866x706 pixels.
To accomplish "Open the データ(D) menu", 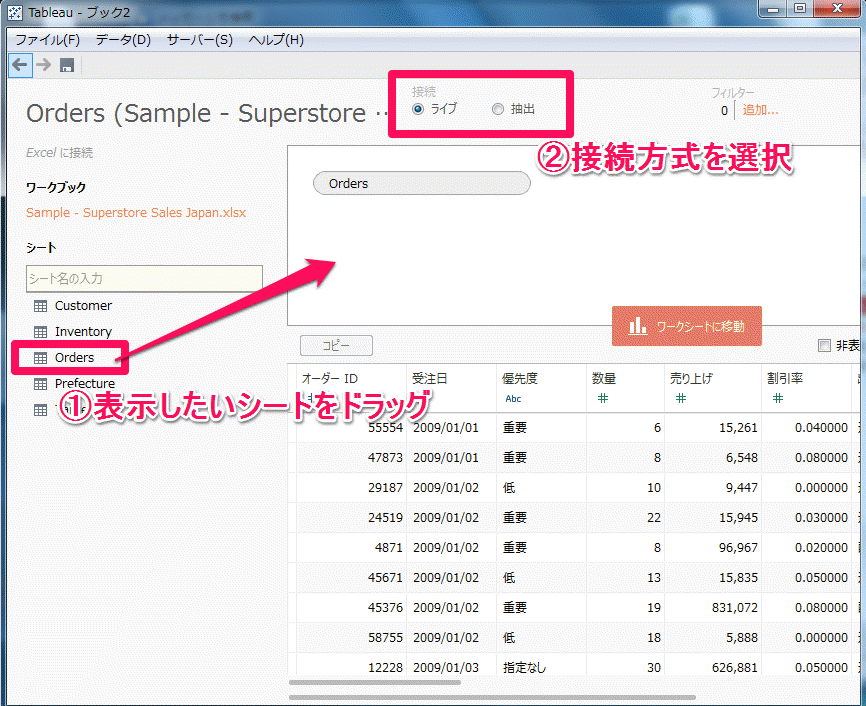I will [123, 40].
